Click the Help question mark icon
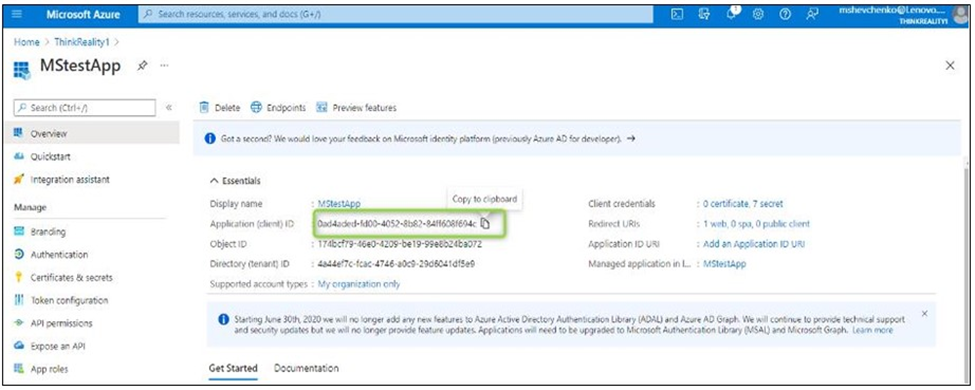 click(785, 14)
